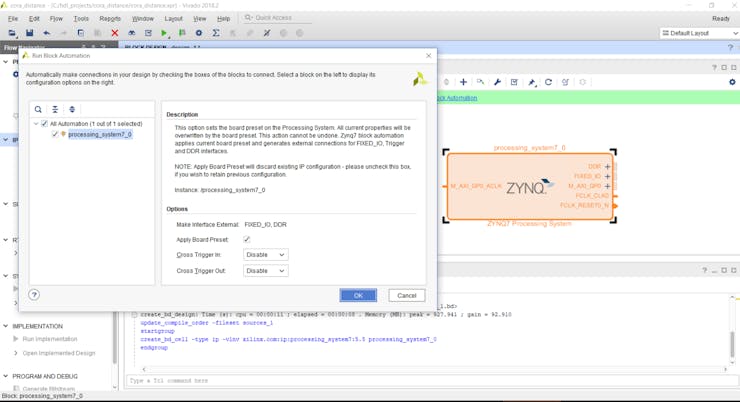Click the green Run play icon

(164, 33)
